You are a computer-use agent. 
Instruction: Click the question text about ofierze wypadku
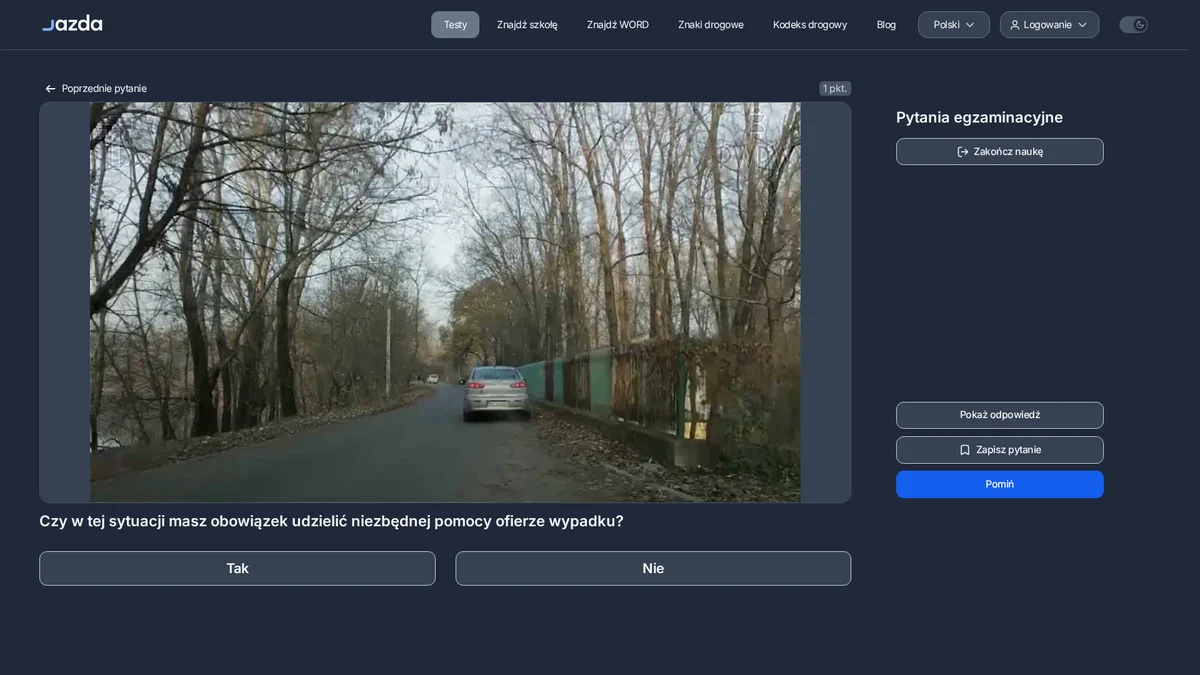(x=331, y=521)
